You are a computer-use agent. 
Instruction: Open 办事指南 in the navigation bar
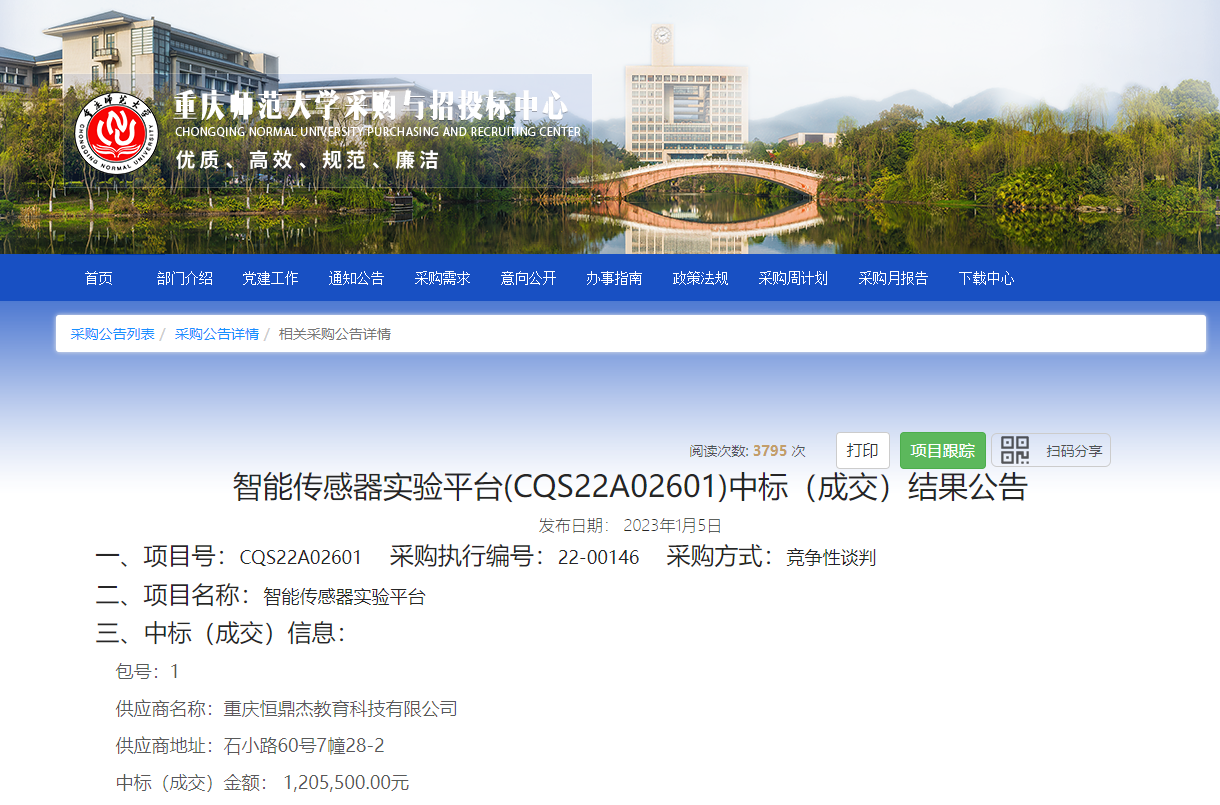tap(614, 279)
